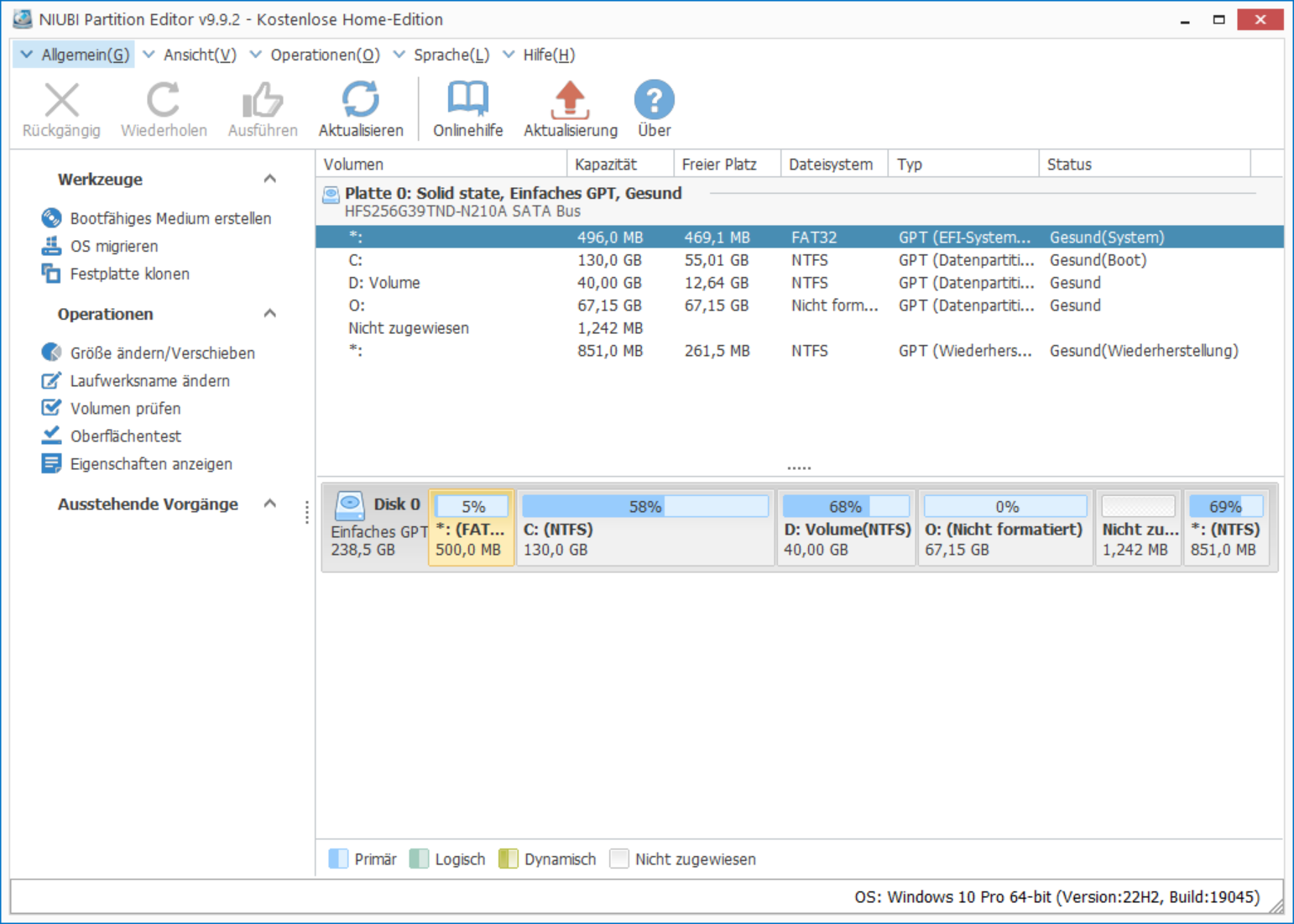The height and width of the screenshot is (924, 1294).
Task: Select the C: volume row in the list
Action: [x=800, y=260]
